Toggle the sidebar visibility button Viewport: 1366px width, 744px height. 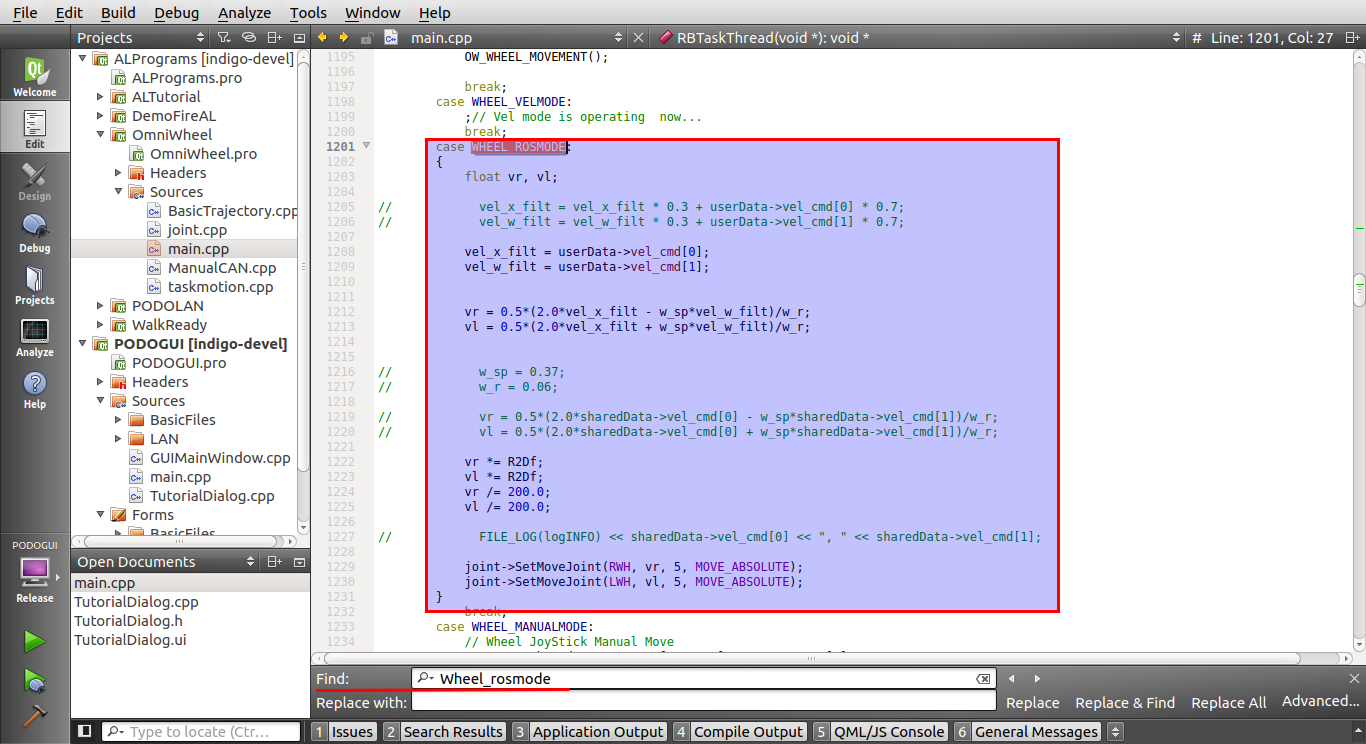pyautogui.click(x=85, y=732)
